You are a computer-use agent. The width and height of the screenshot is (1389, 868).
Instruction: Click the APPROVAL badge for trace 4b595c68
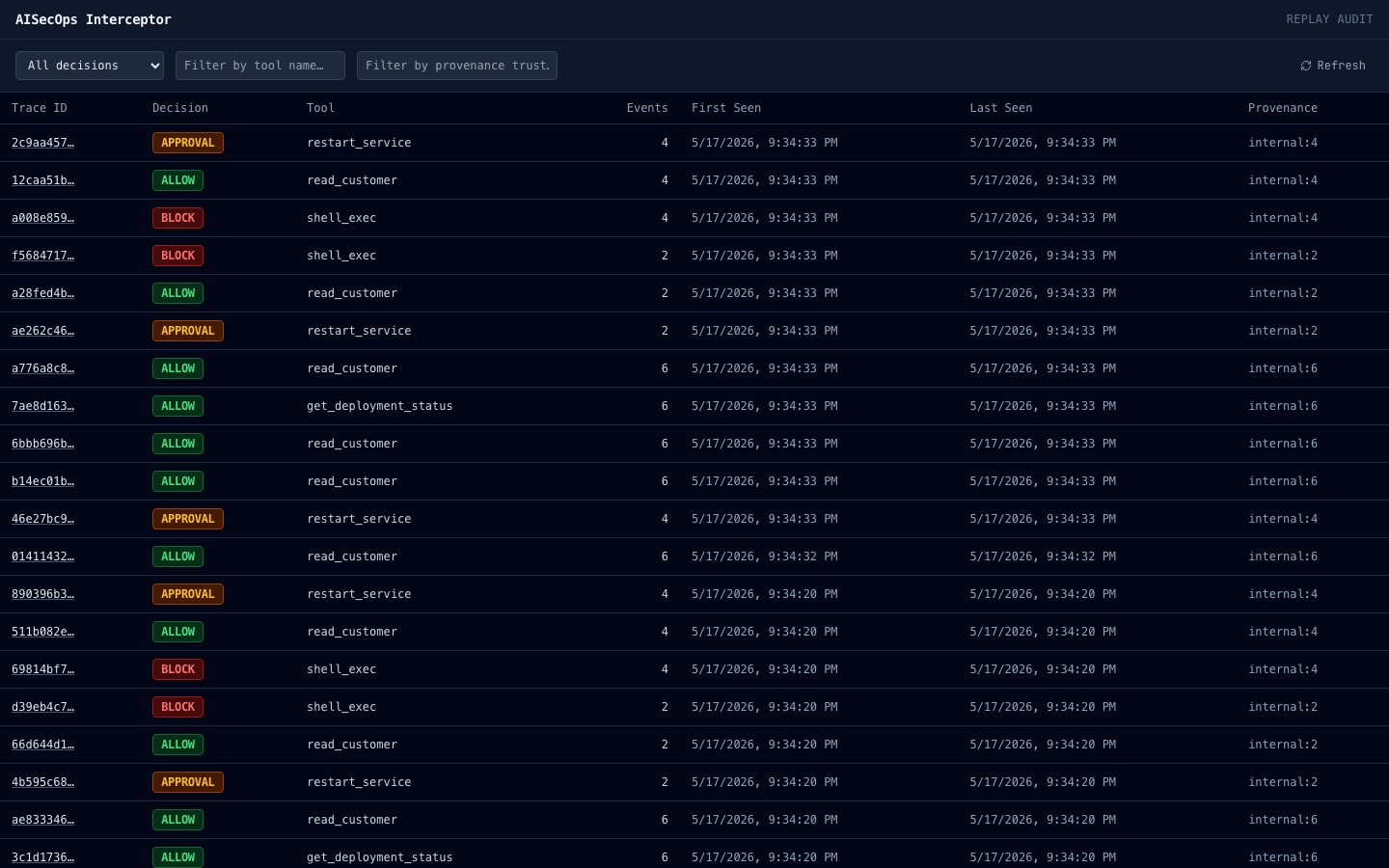[x=188, y=782]
